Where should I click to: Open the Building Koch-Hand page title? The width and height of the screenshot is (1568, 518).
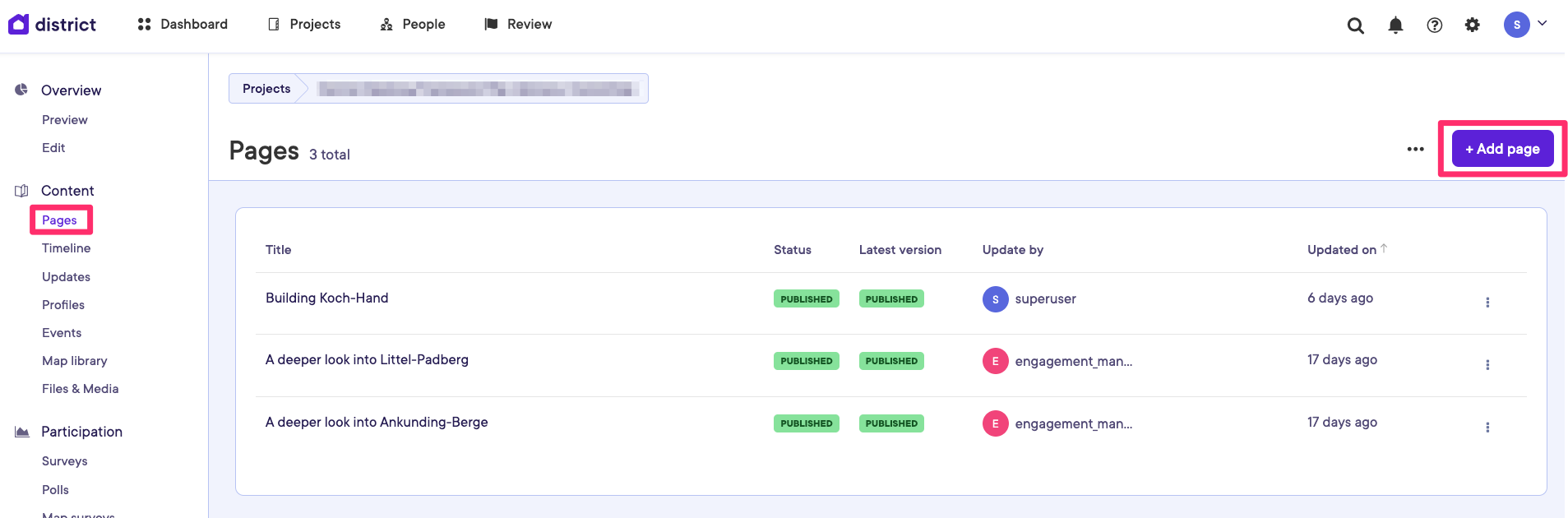326,298
